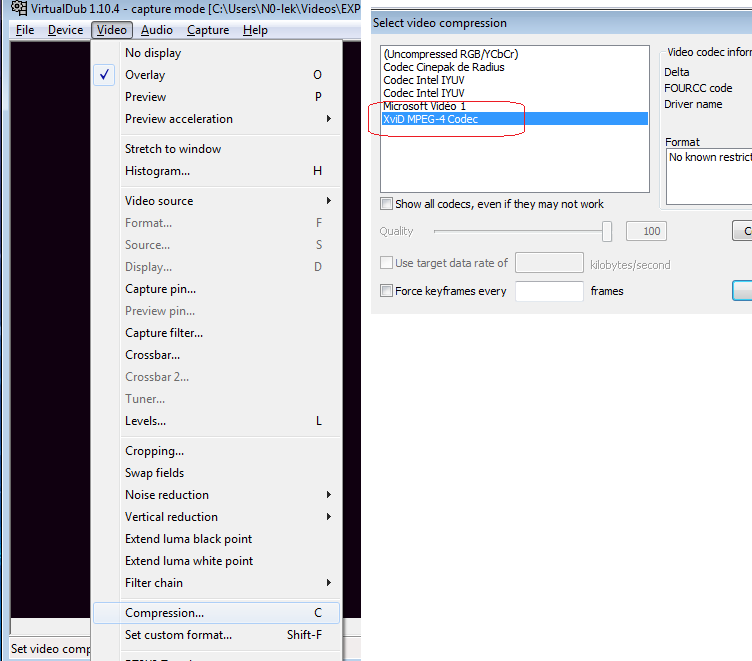
Task: Toggle Extend luma white point
Action: pyautogui.click(x=216, y=561)
